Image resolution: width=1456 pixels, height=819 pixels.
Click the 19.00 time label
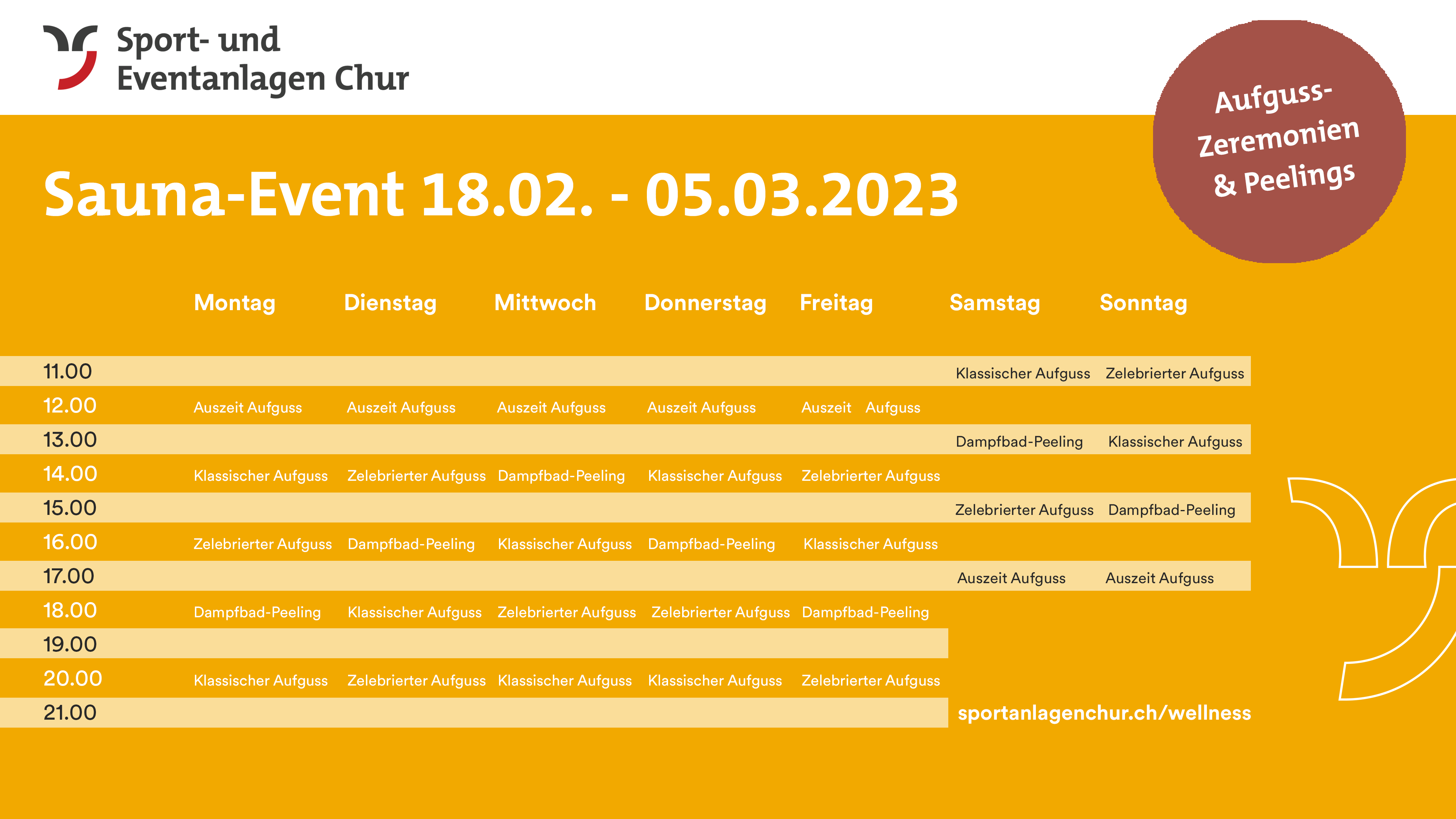(70, 644)
